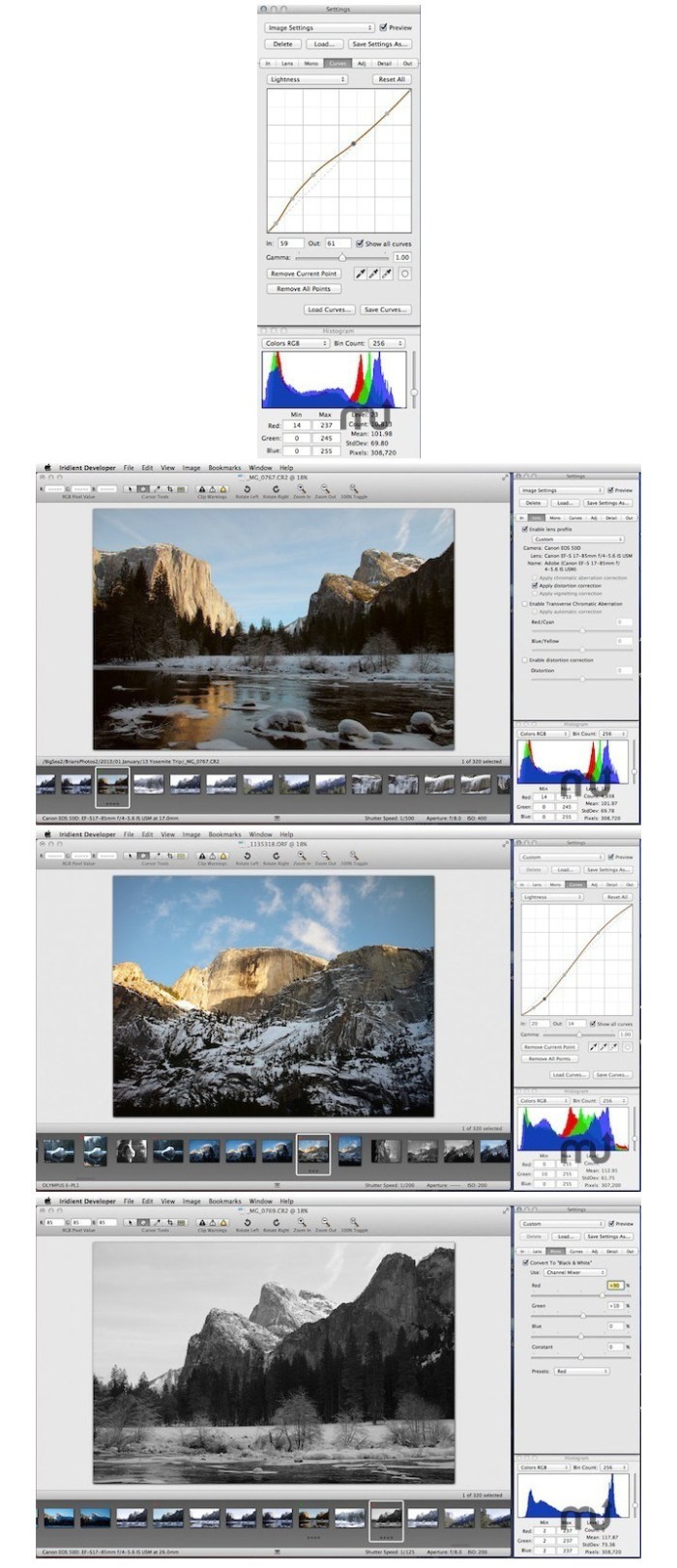Toggle Enable distortion correction checkbox
The image size is (677, 1568).
[525, 660]
